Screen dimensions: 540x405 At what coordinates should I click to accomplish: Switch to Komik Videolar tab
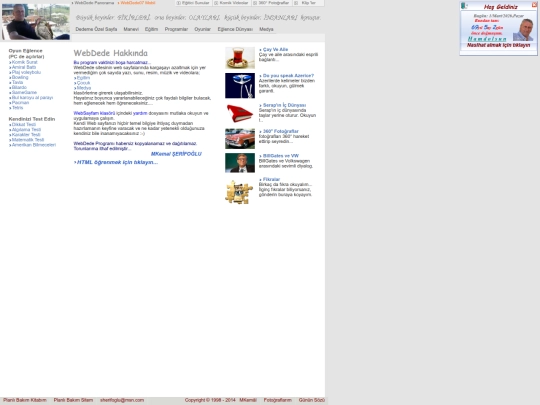coord(231,3)
